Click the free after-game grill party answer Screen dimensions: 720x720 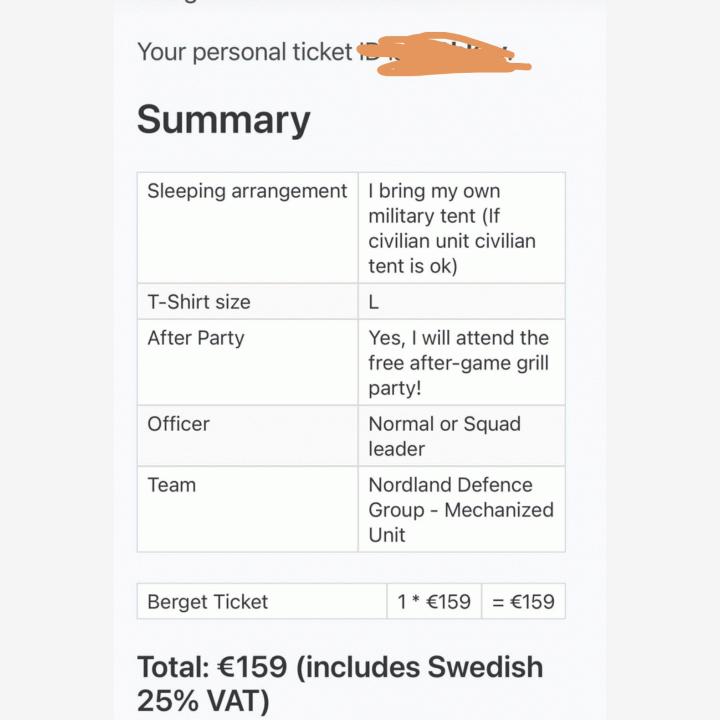458,363
